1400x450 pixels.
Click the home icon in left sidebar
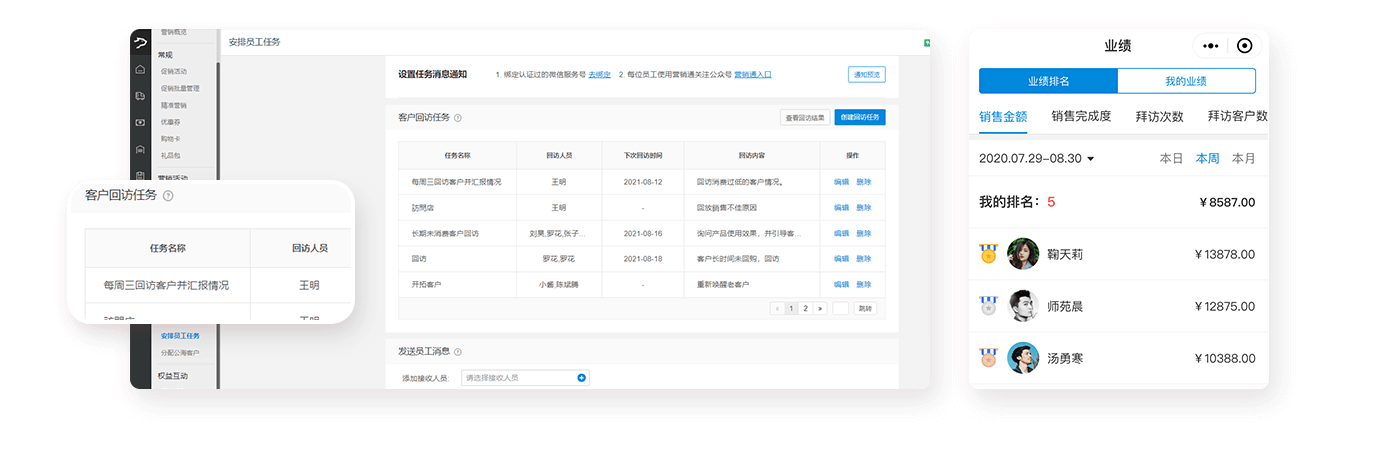pyautogui.click(x=140, y=70)
